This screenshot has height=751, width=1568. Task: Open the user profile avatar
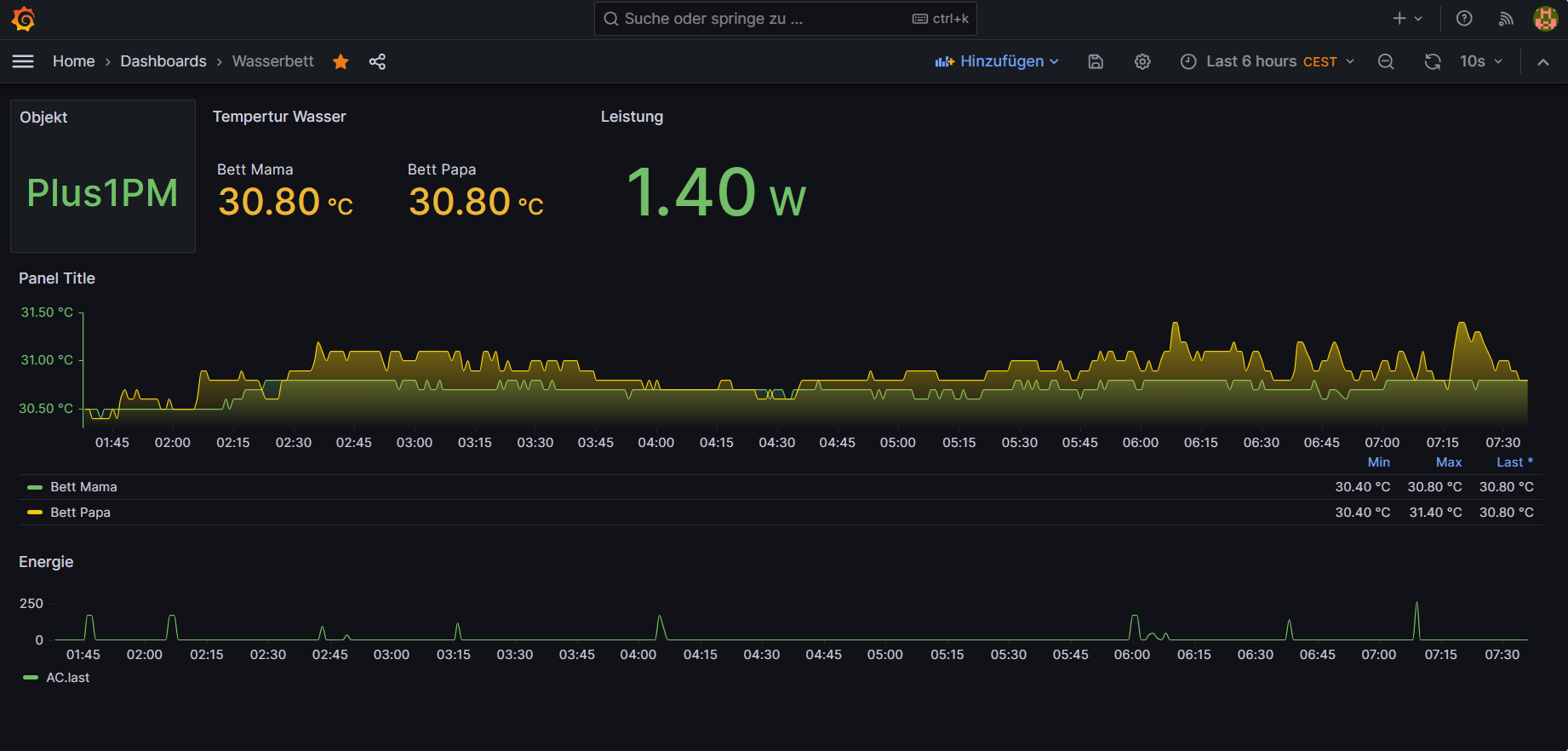pos(1545,19)
